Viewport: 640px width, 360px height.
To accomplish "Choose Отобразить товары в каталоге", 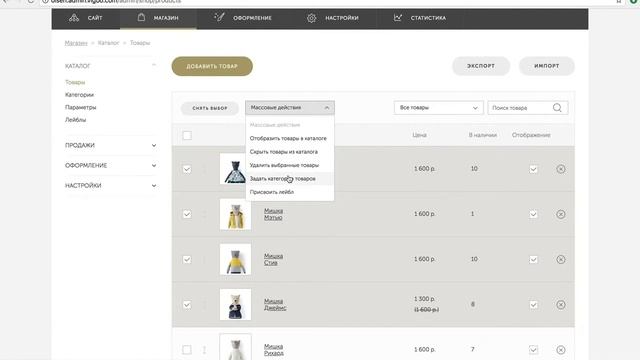I will pos(288,138).
